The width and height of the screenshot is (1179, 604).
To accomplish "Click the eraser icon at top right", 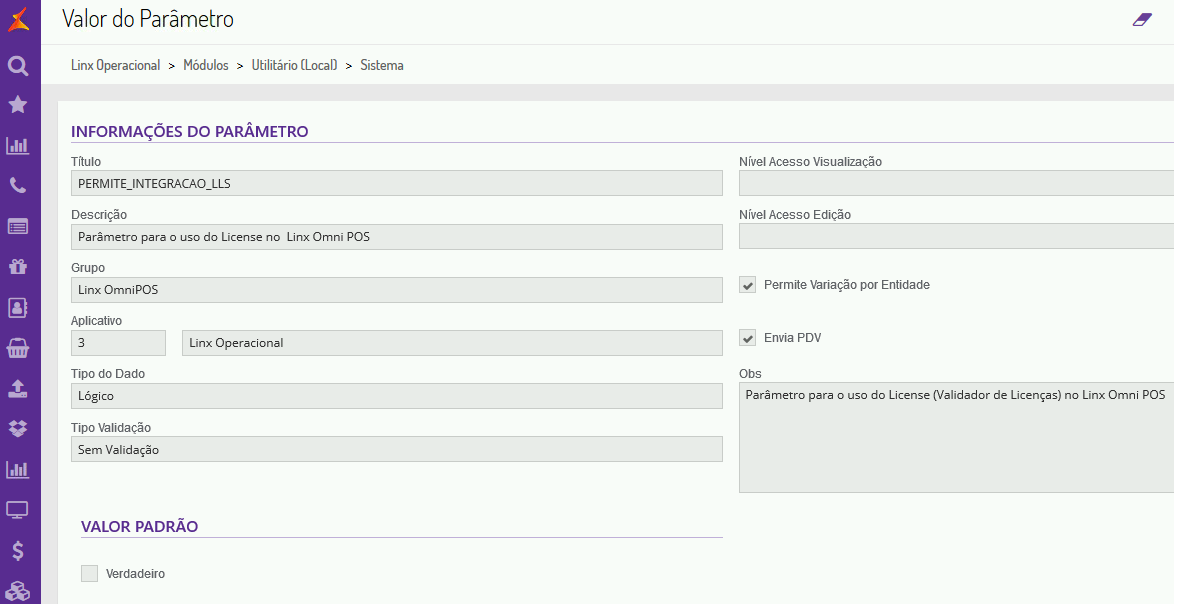I will [1142, 19].
